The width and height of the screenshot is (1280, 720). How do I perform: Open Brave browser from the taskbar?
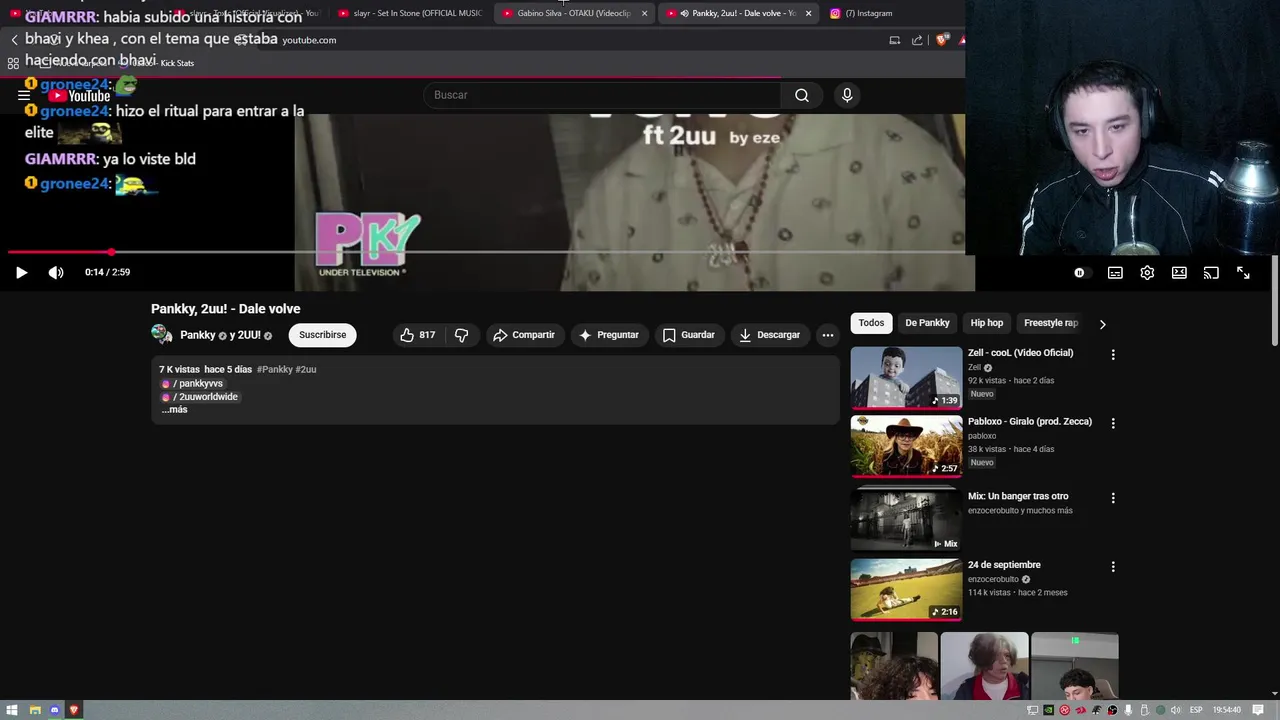point(74,710)
